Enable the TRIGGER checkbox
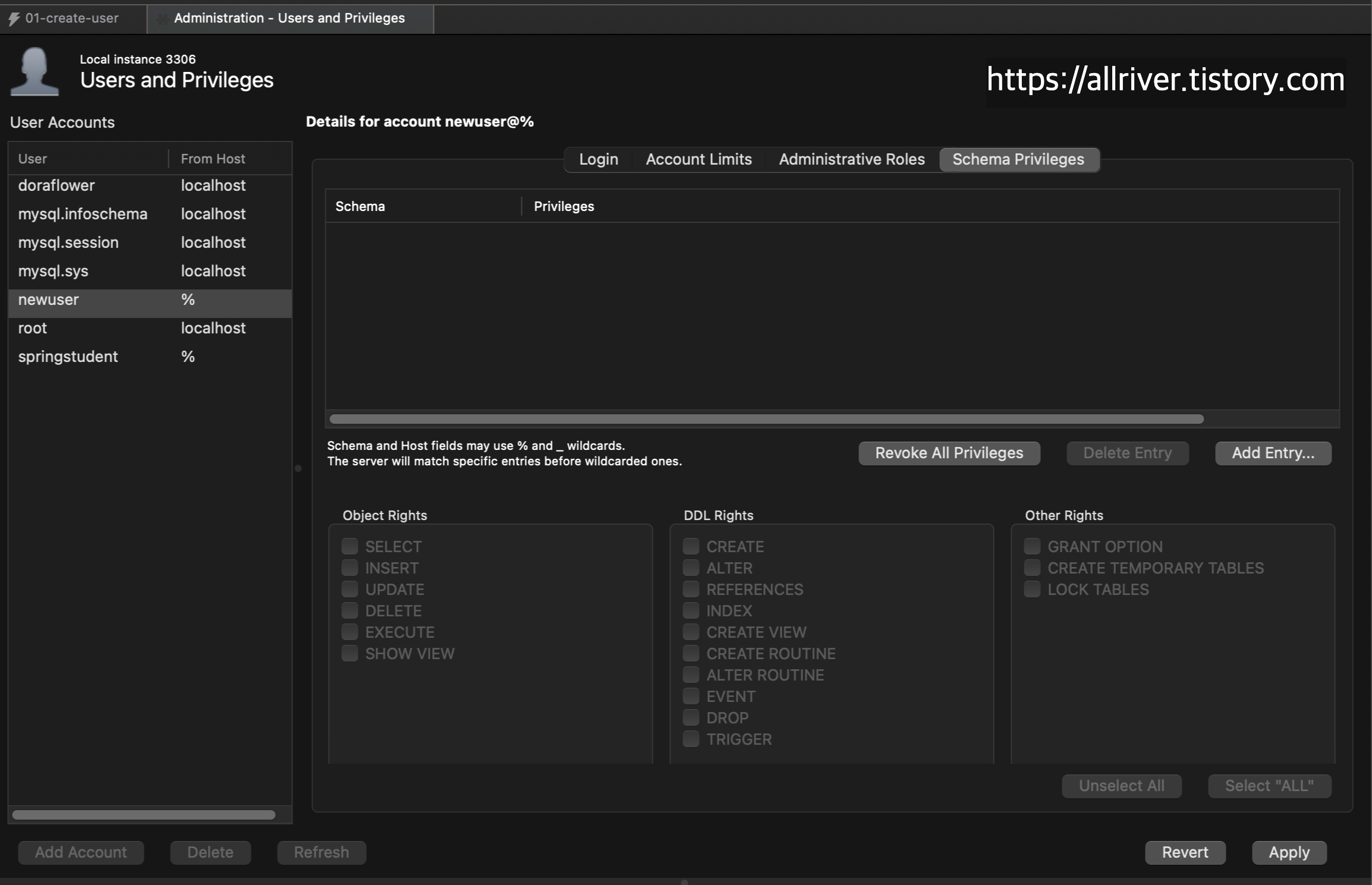The height and width of the screenshot is (885, 1372). pyautogui.click(x=691, y=739)
